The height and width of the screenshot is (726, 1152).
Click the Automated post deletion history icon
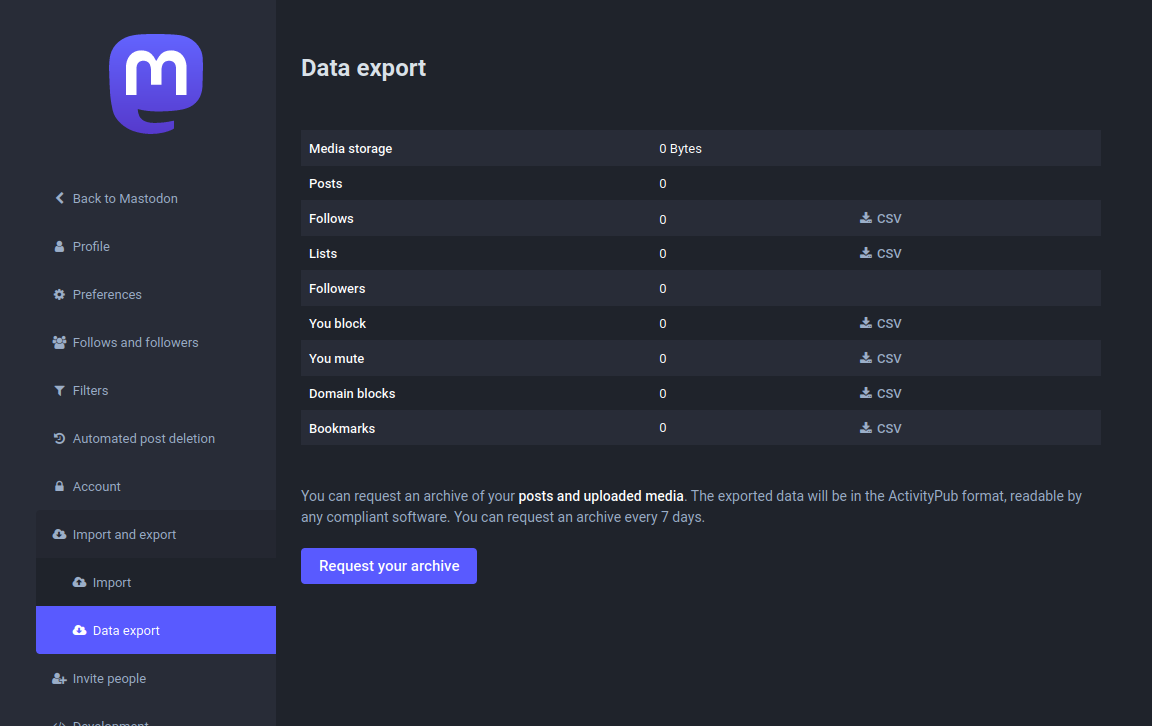(58, 438)
